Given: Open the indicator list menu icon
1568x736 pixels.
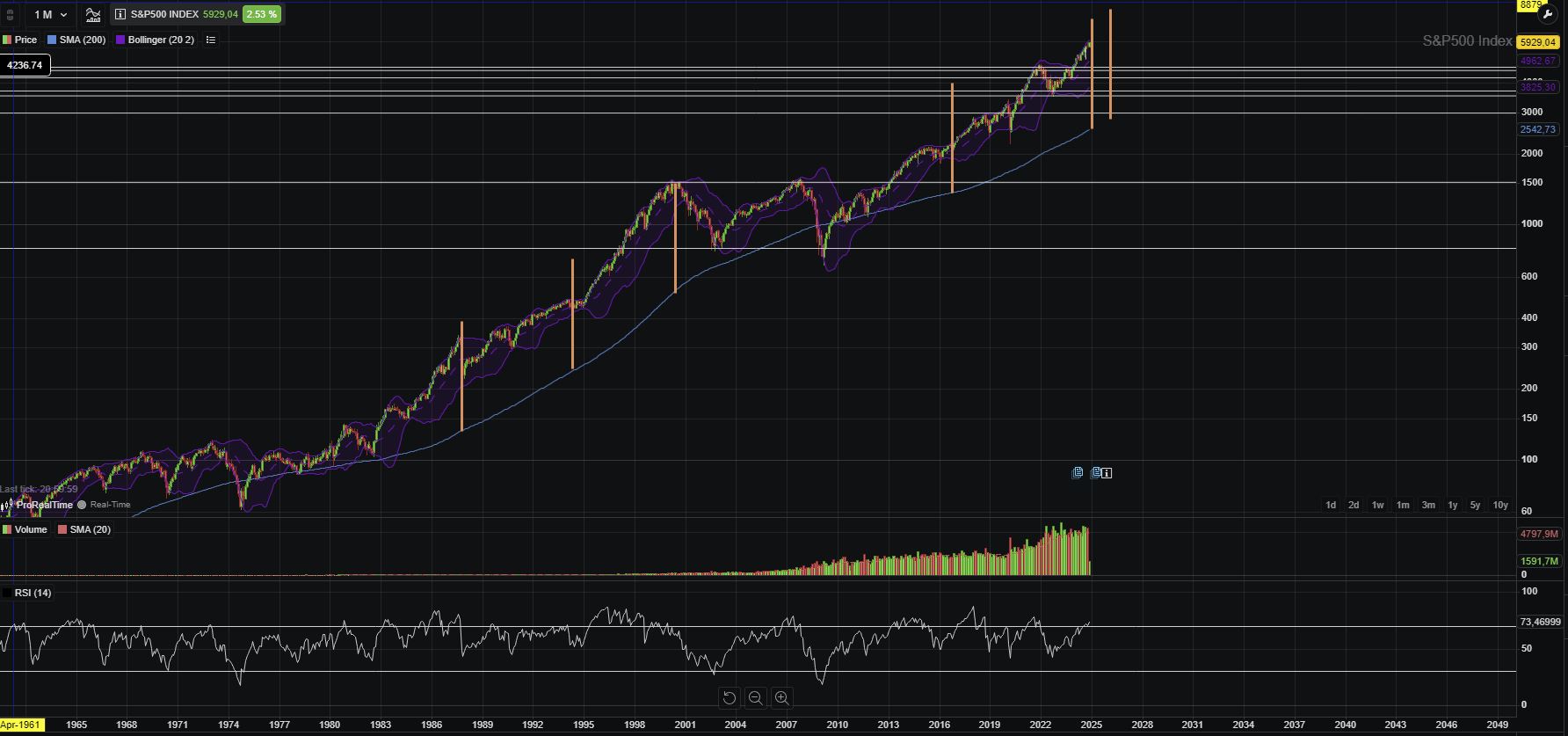Looking at the screenshot, I should tap(210, 40).
